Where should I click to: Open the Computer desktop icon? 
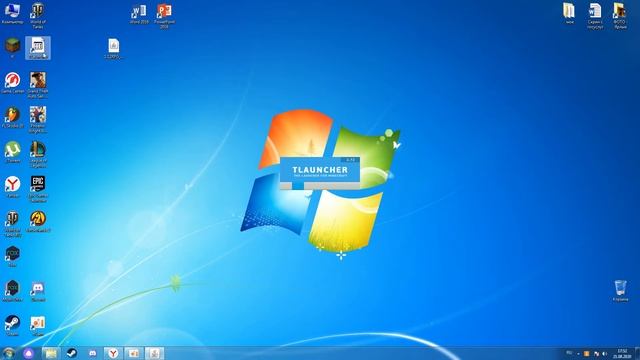(x=12, y=13)
